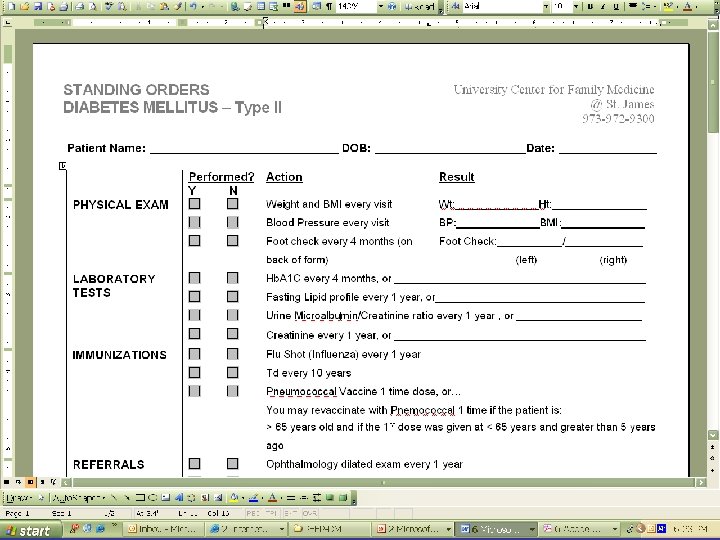Toggle OVR overtype mode in status bar
720x540 pixels.
tap(309, 513)
